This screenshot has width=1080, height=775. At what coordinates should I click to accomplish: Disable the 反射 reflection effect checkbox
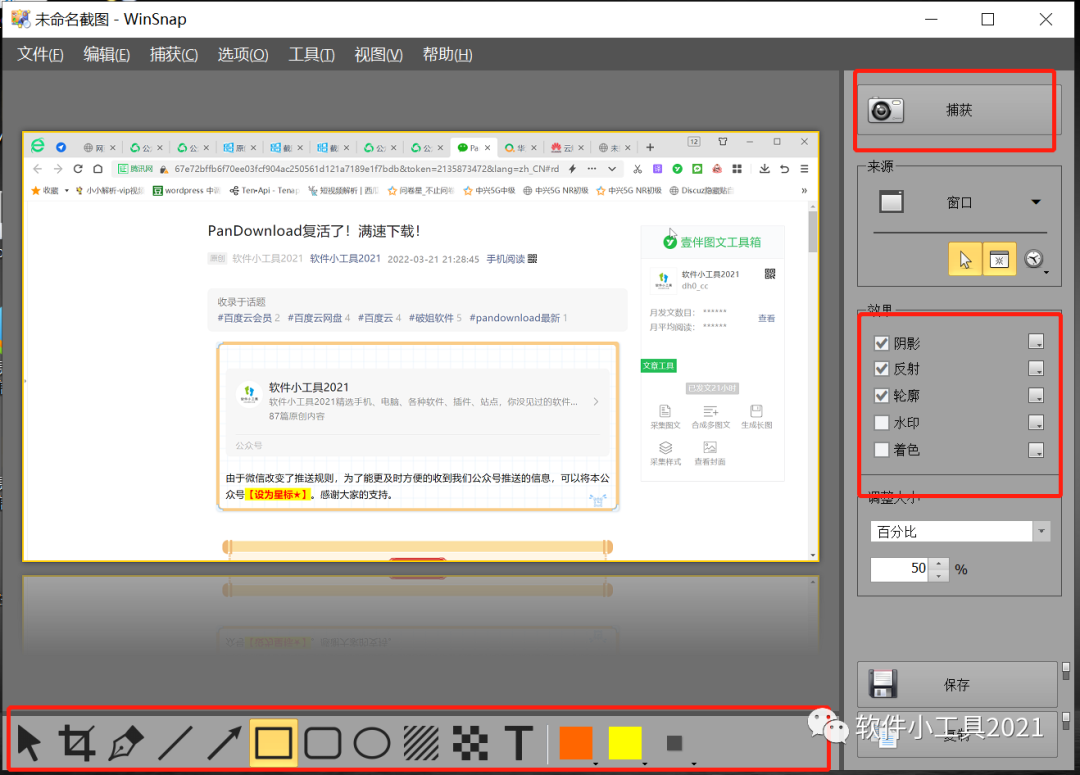[x=881, y=369]
